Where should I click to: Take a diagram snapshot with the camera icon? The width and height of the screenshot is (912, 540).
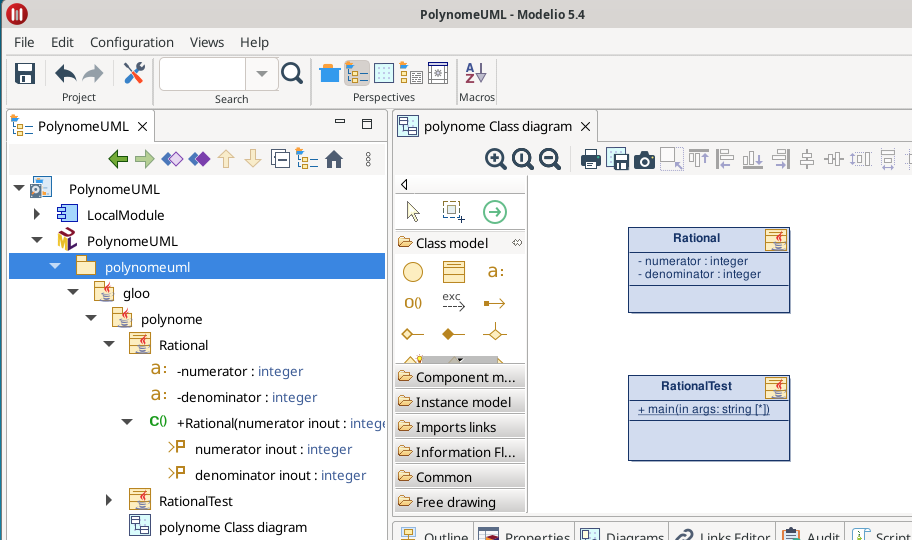[x=645, y=159]
